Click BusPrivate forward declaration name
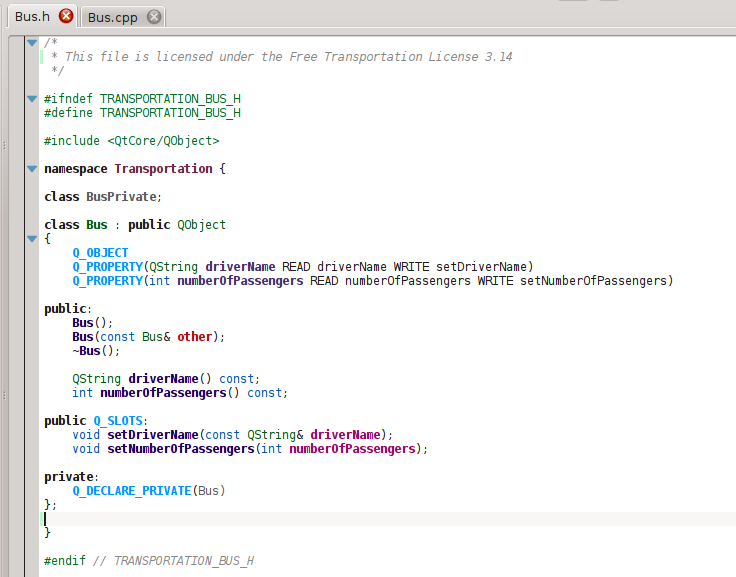Screen dimensions: 736x577 121,197
